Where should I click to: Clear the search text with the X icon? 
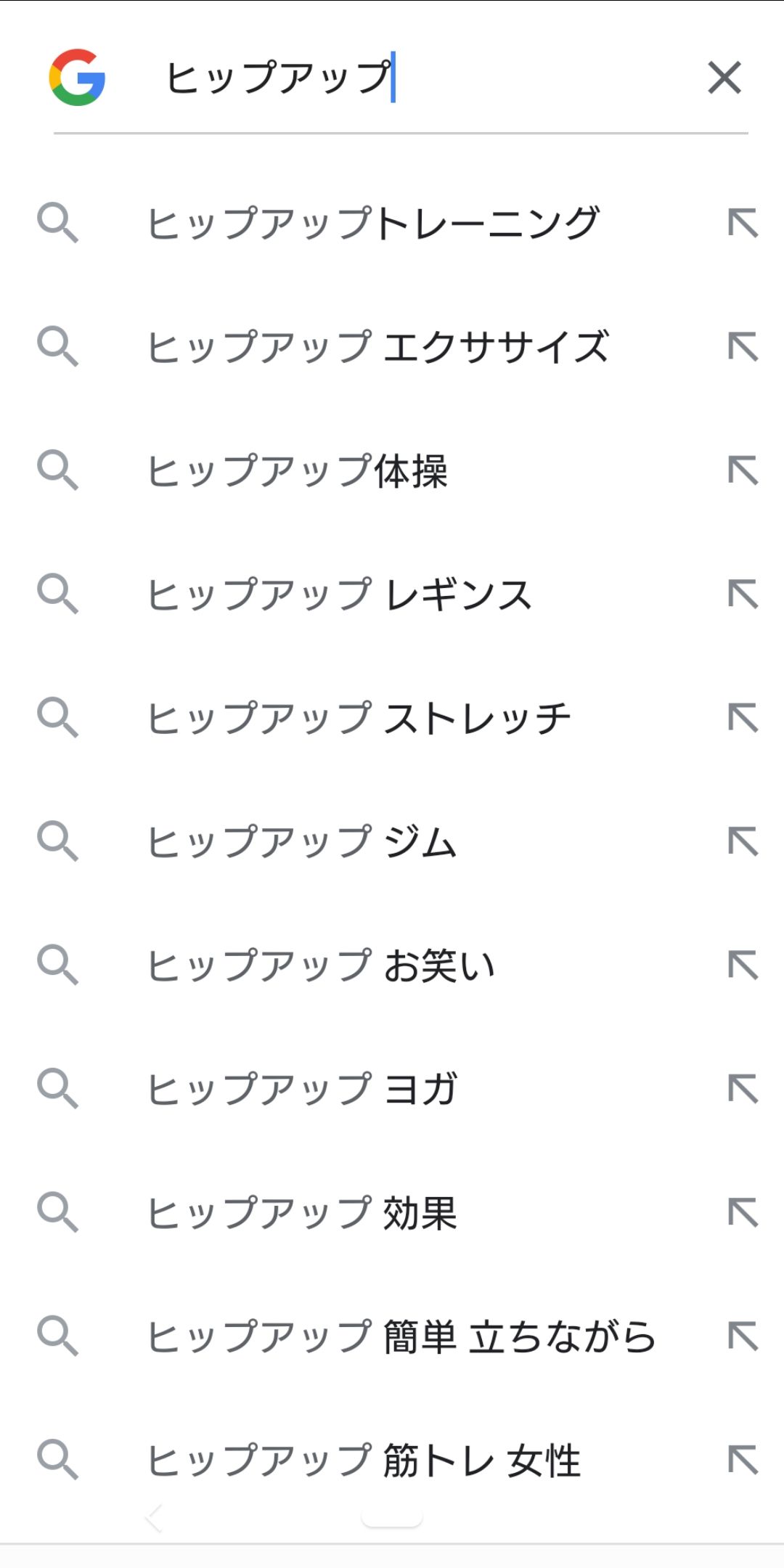click(x=724, y=78)
